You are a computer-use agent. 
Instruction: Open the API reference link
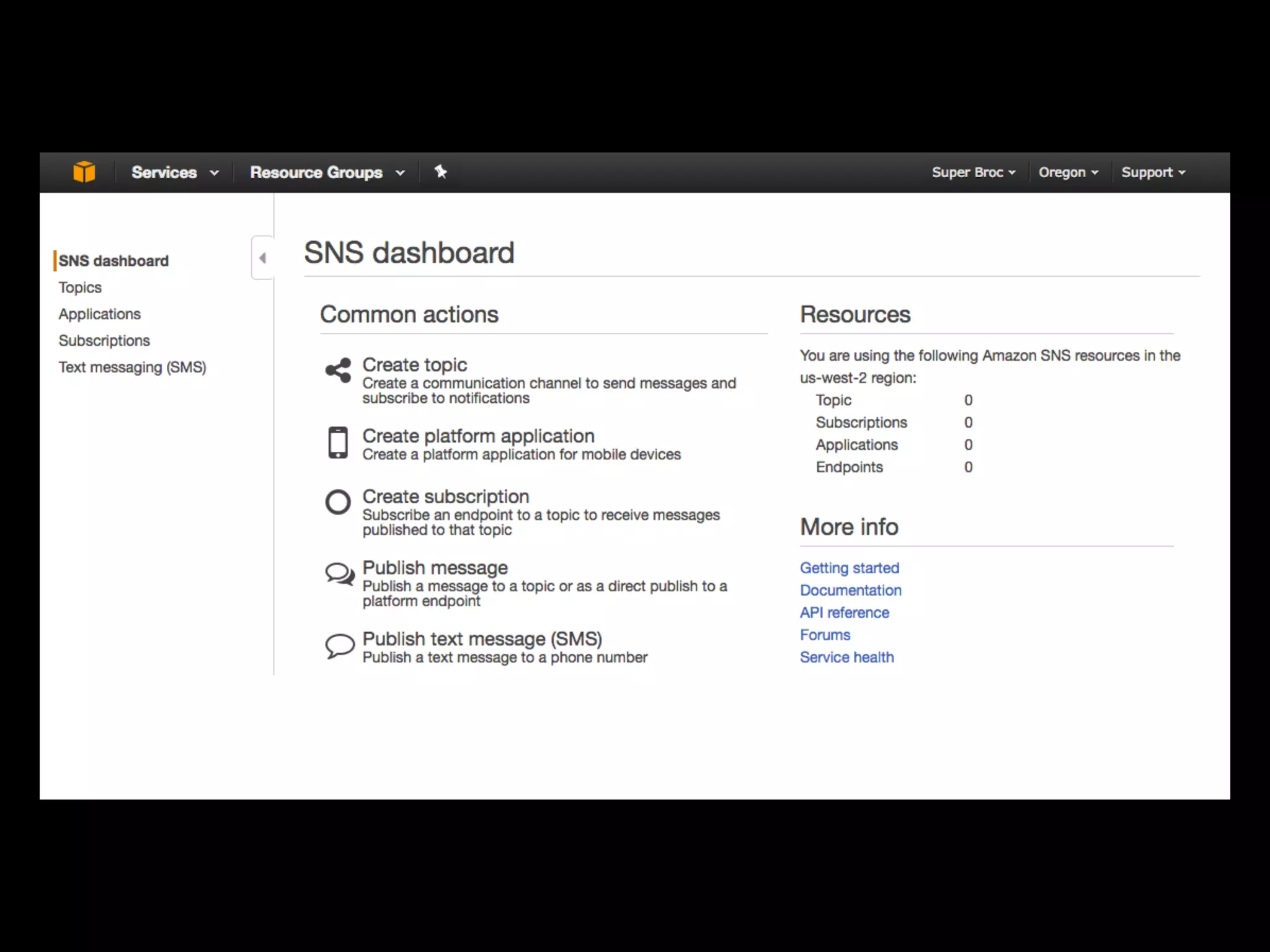[x=844, y=612]
